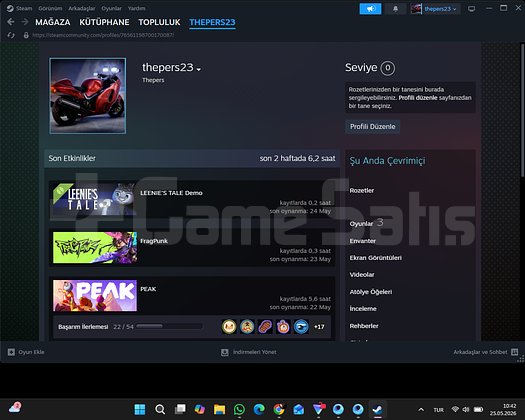Click the Başarım İlerlemesi progress bar
The image size is (525, 420).
pyautogui.click(x=169, y=326)
